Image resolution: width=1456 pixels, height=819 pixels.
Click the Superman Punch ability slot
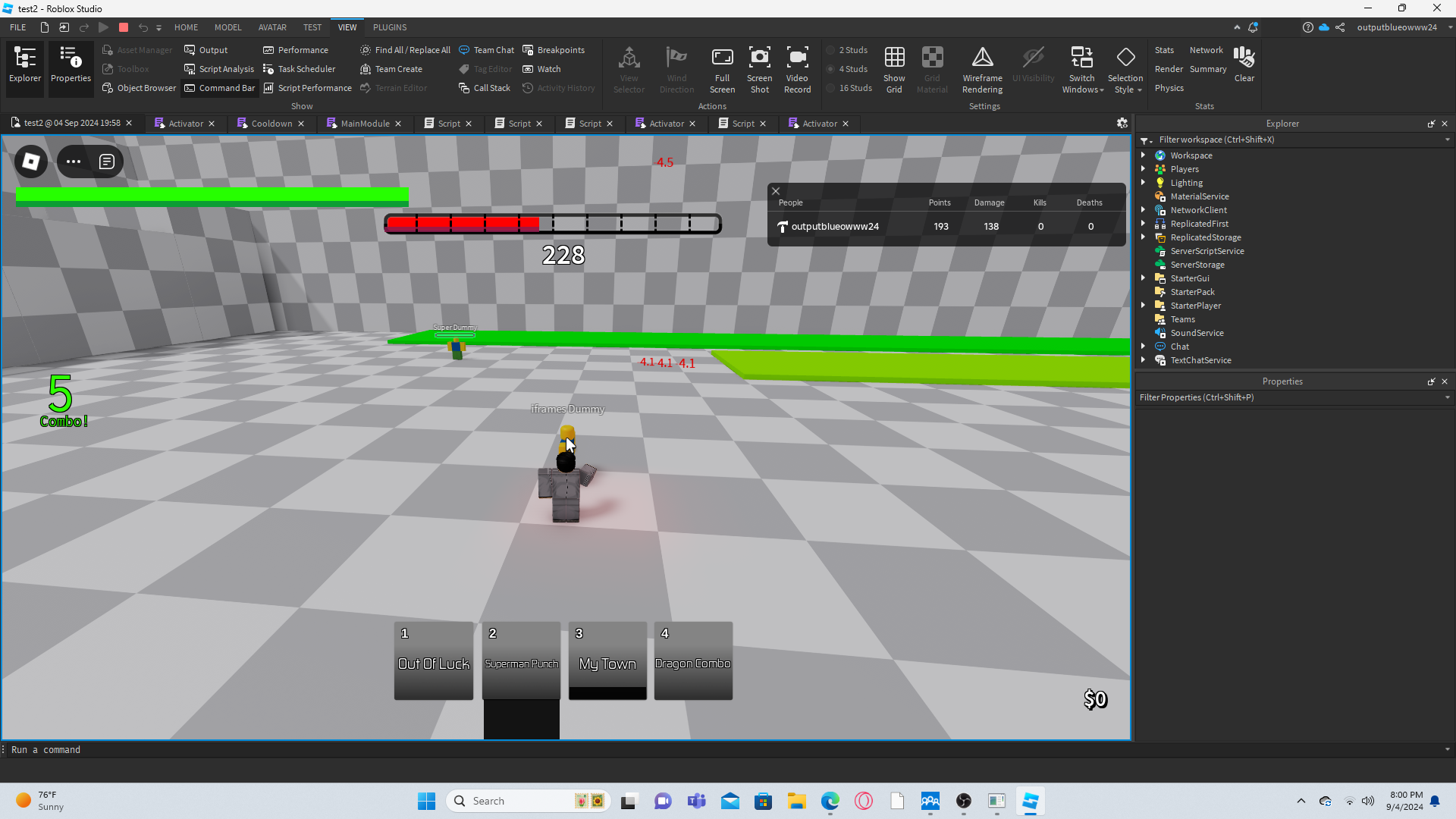click(521, 661)
